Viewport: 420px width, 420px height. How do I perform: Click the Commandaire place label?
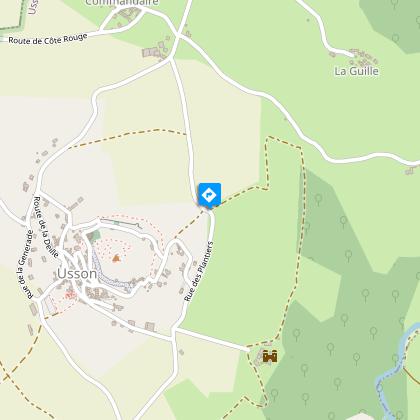[x=122, y=3]
